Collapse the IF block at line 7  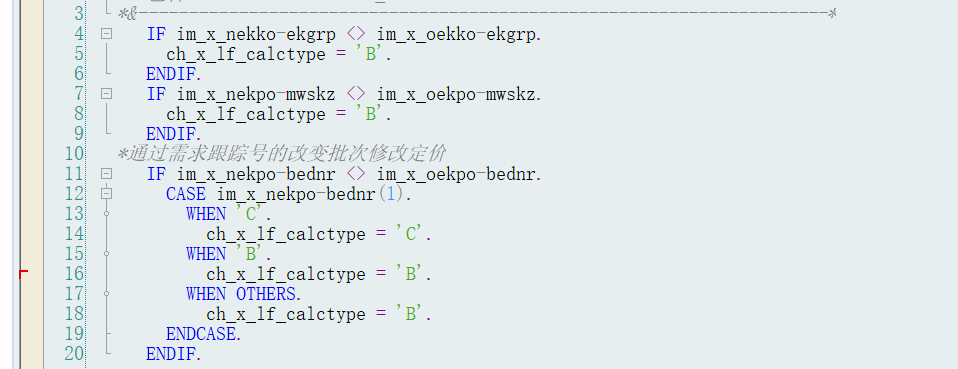[107, 94]
